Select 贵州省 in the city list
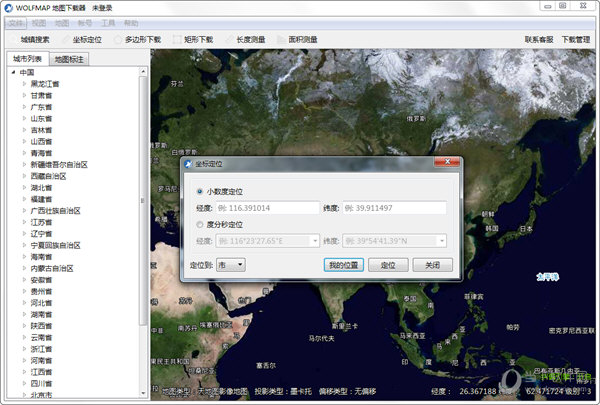This screenshot has width=600, height=405. tap(41, 291)
